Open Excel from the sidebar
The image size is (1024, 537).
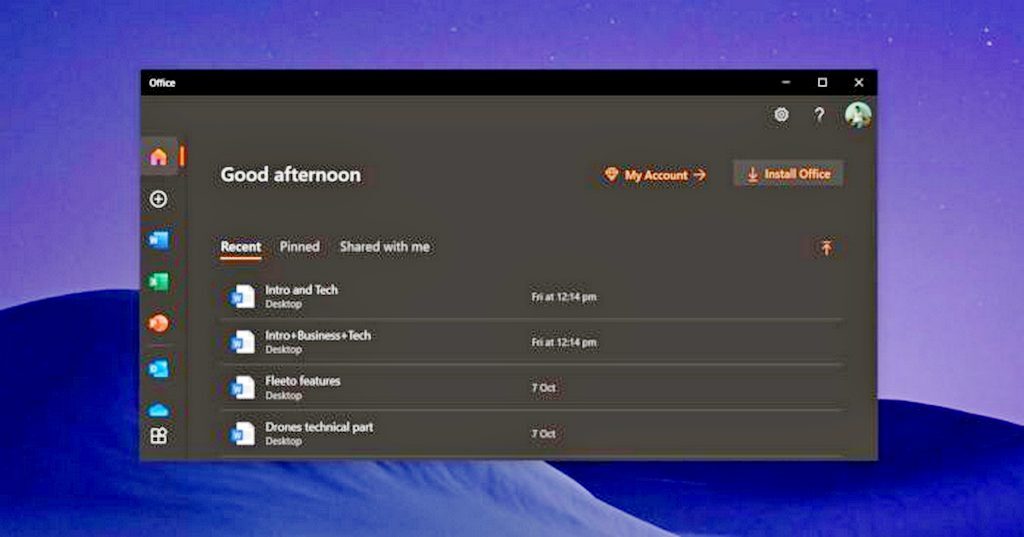pos(158,282)
